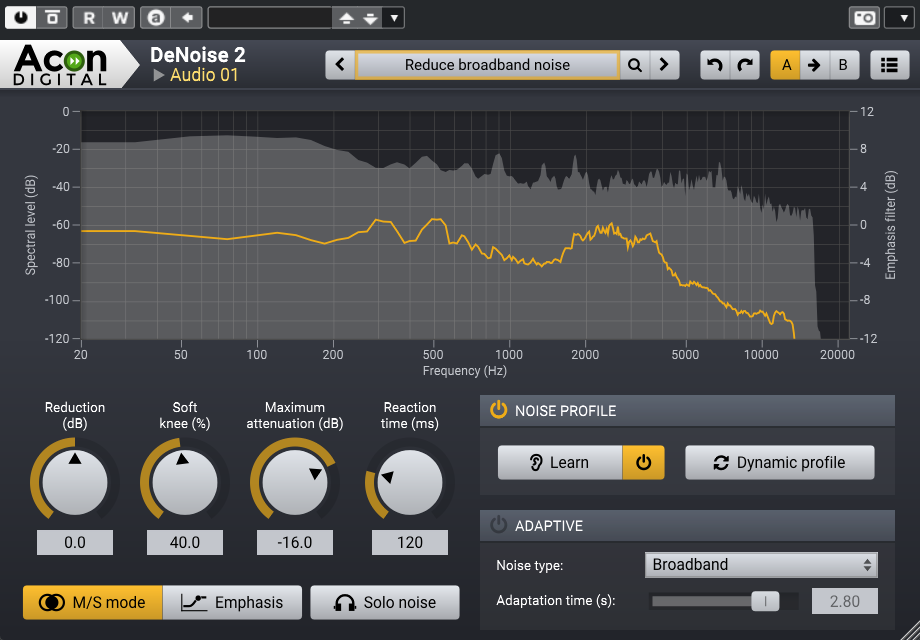Click the 'Noise type:' label
The image size is (920, 640).
530,565
